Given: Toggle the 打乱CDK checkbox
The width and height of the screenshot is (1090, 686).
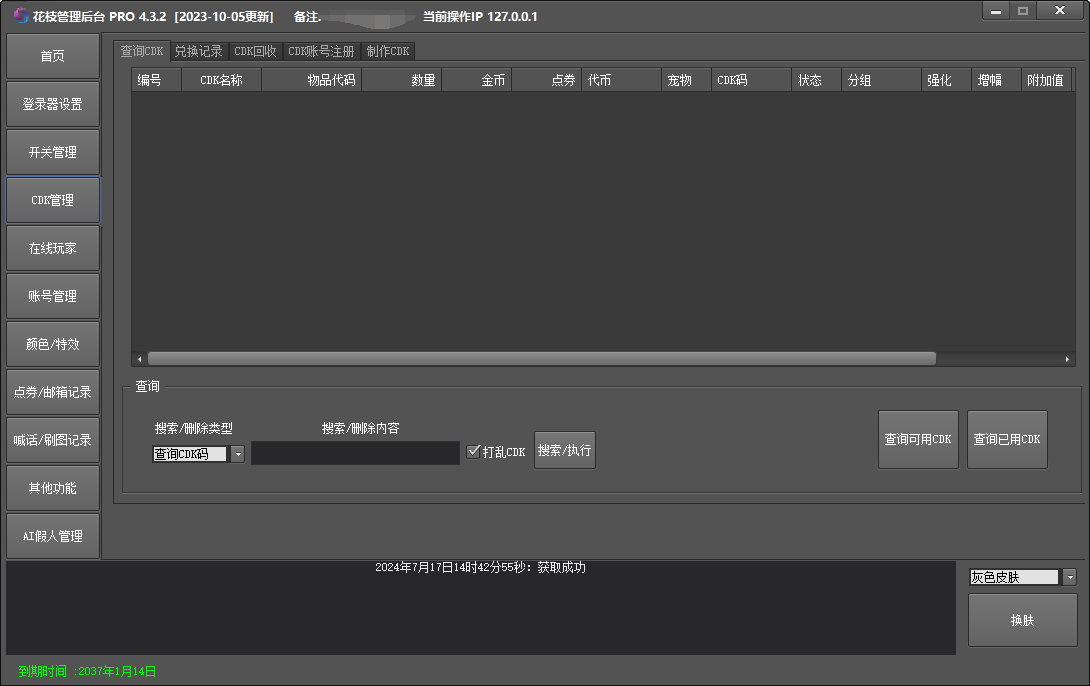Looking at the screenshot, I should pos(474,452).
